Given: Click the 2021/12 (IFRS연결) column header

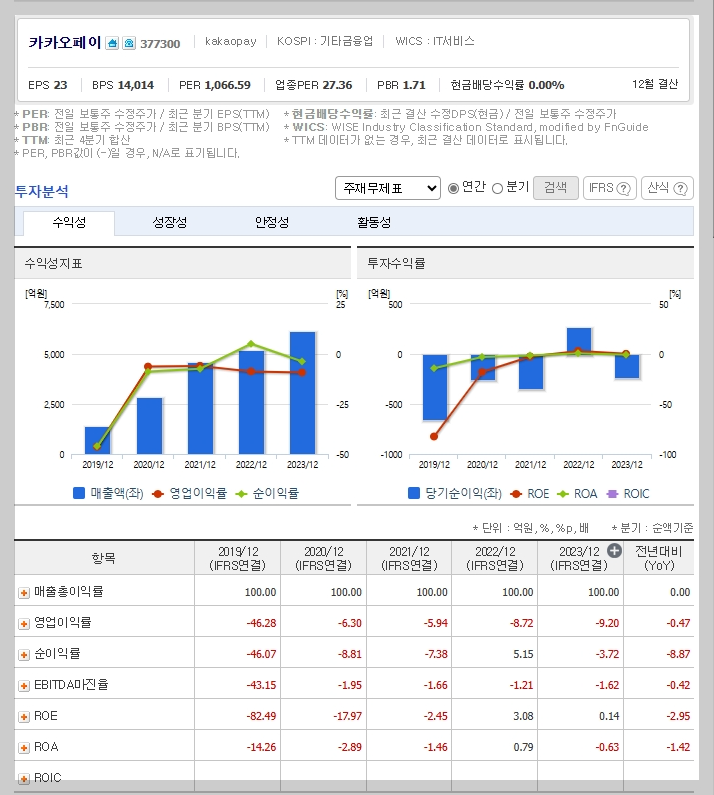Looking at the screenshot, I should click(x=409, y=558).
